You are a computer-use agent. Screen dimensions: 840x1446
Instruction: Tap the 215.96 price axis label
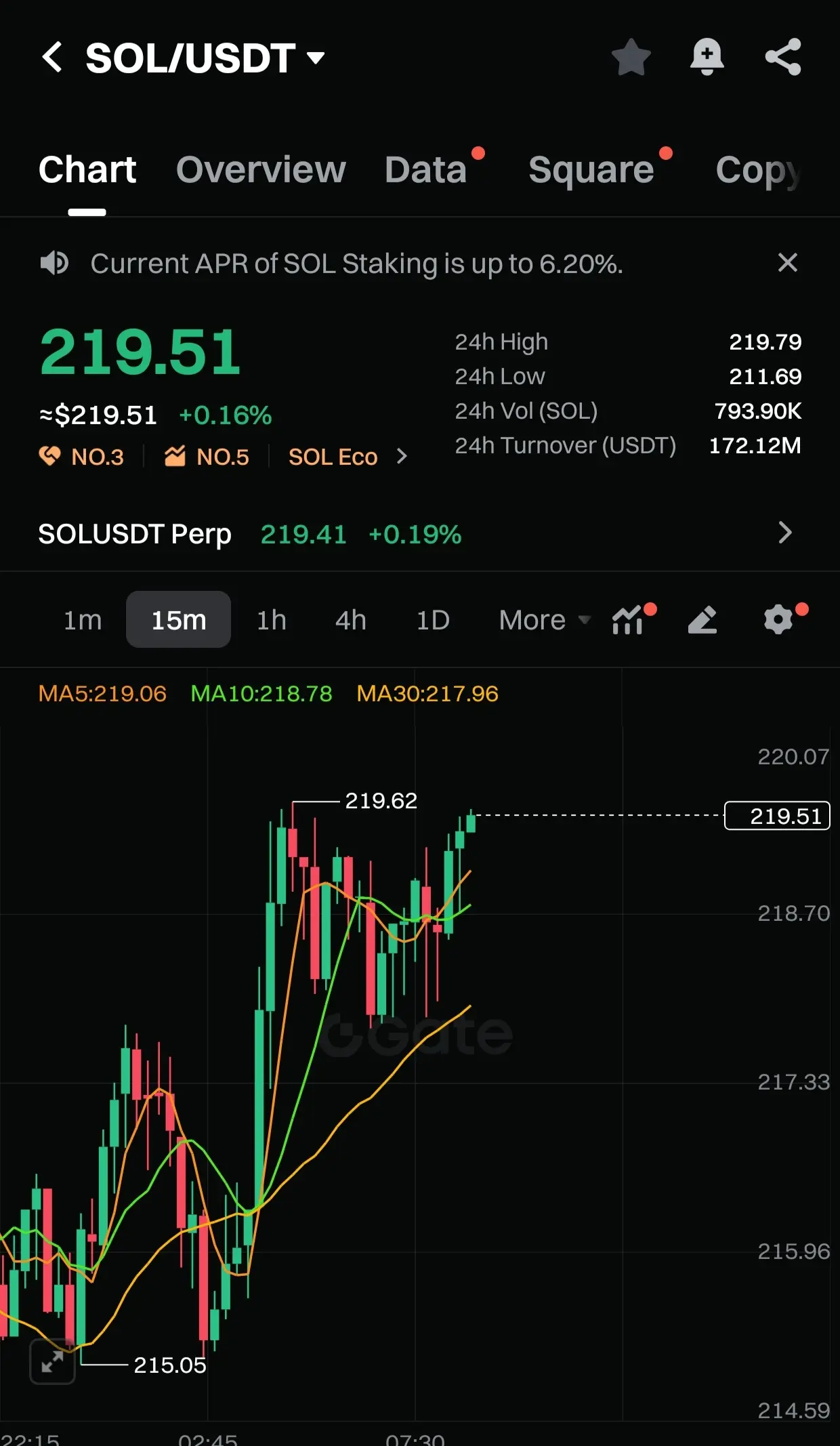click(x=793, y=1251)
